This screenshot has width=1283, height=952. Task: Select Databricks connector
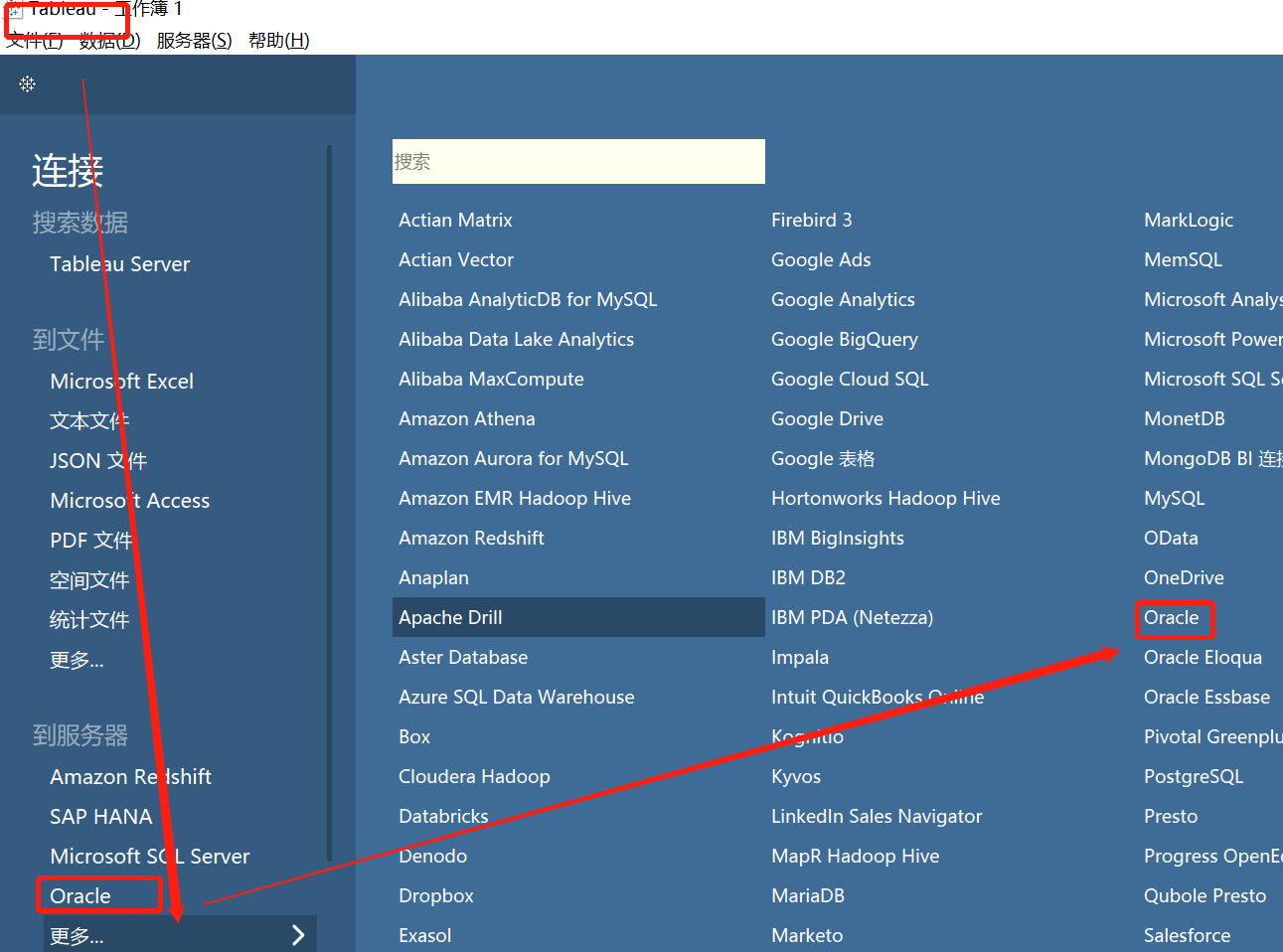coord(443,816)
